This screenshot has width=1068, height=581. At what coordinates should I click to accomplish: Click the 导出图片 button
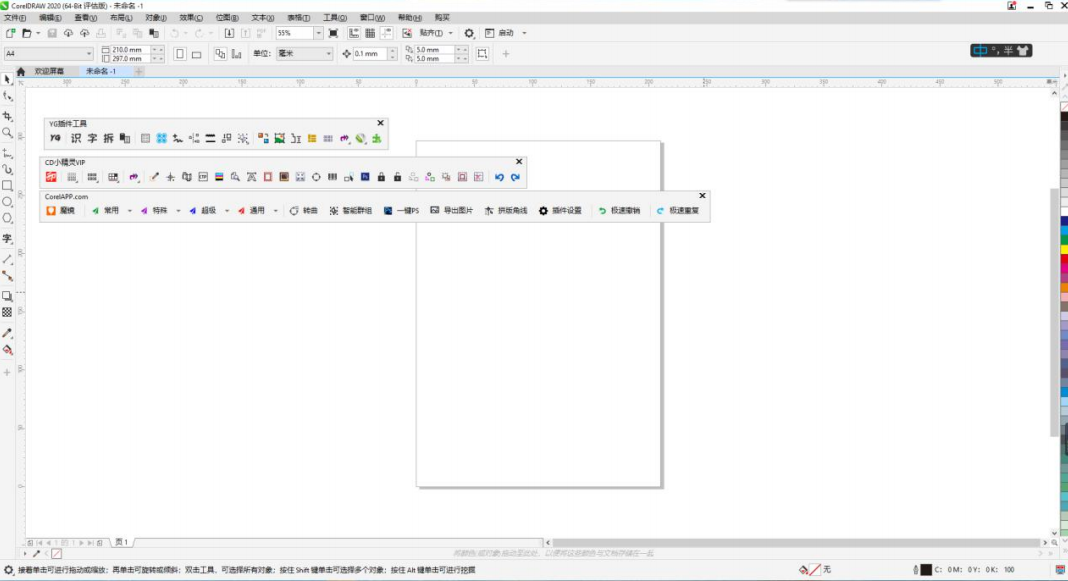[x=452, y=211]
